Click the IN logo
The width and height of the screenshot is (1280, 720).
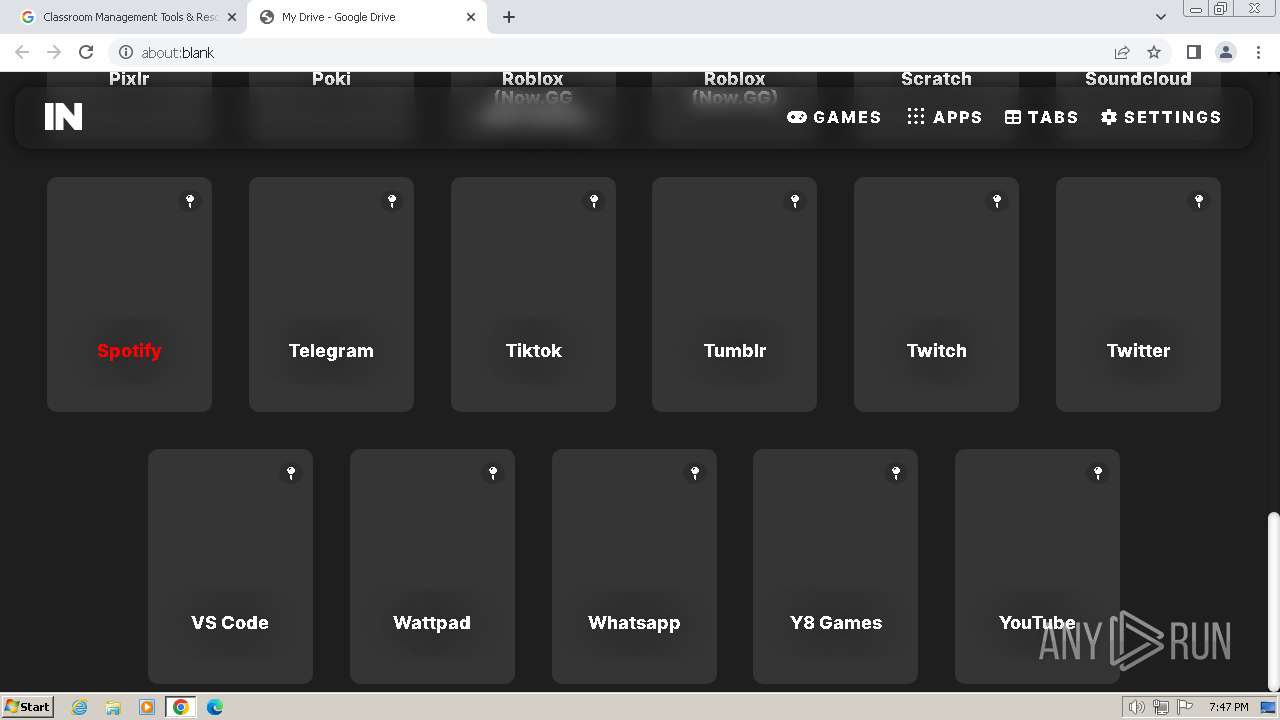[63, 117]
